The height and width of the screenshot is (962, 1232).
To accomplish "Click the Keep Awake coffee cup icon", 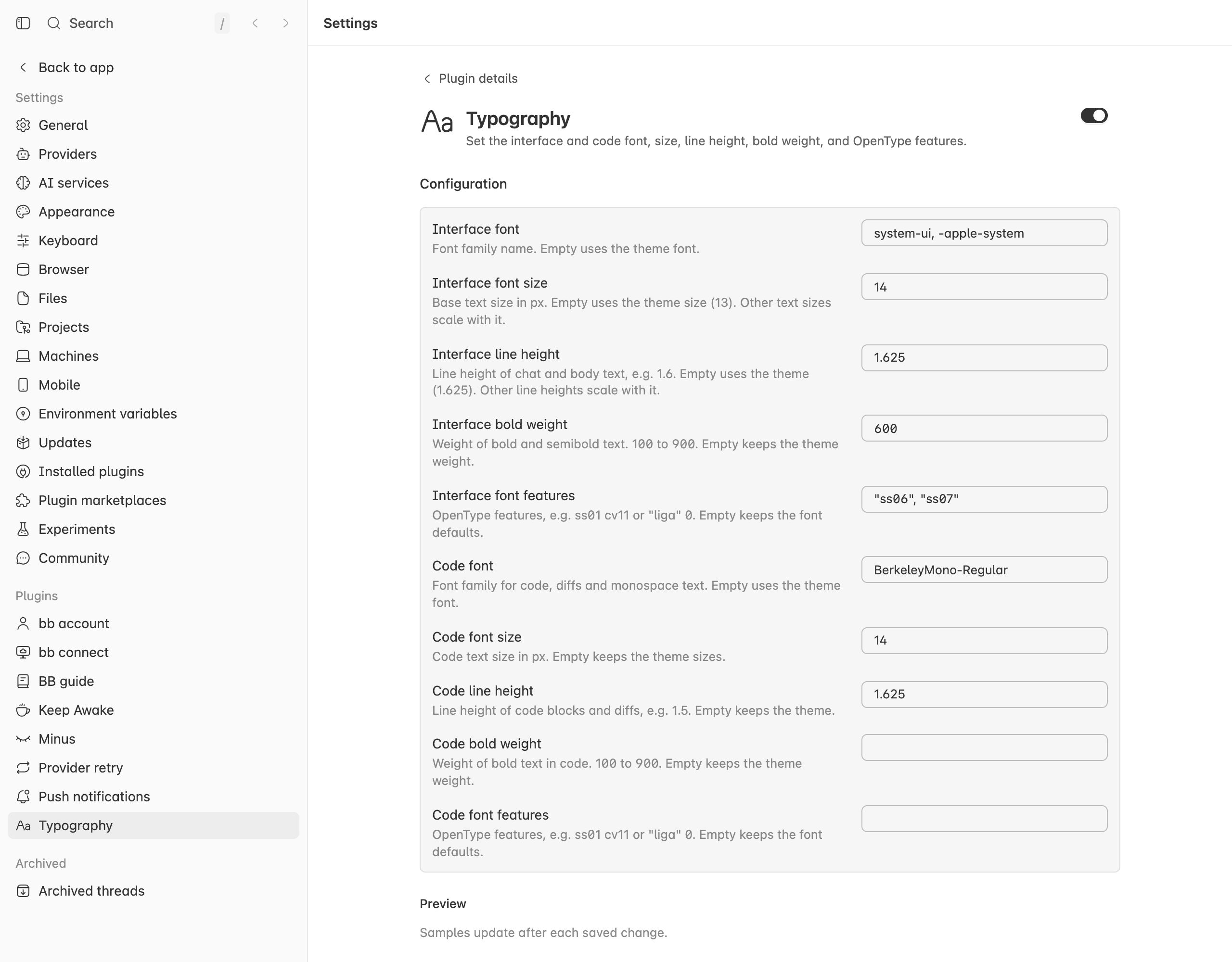I will click(23, 710).
